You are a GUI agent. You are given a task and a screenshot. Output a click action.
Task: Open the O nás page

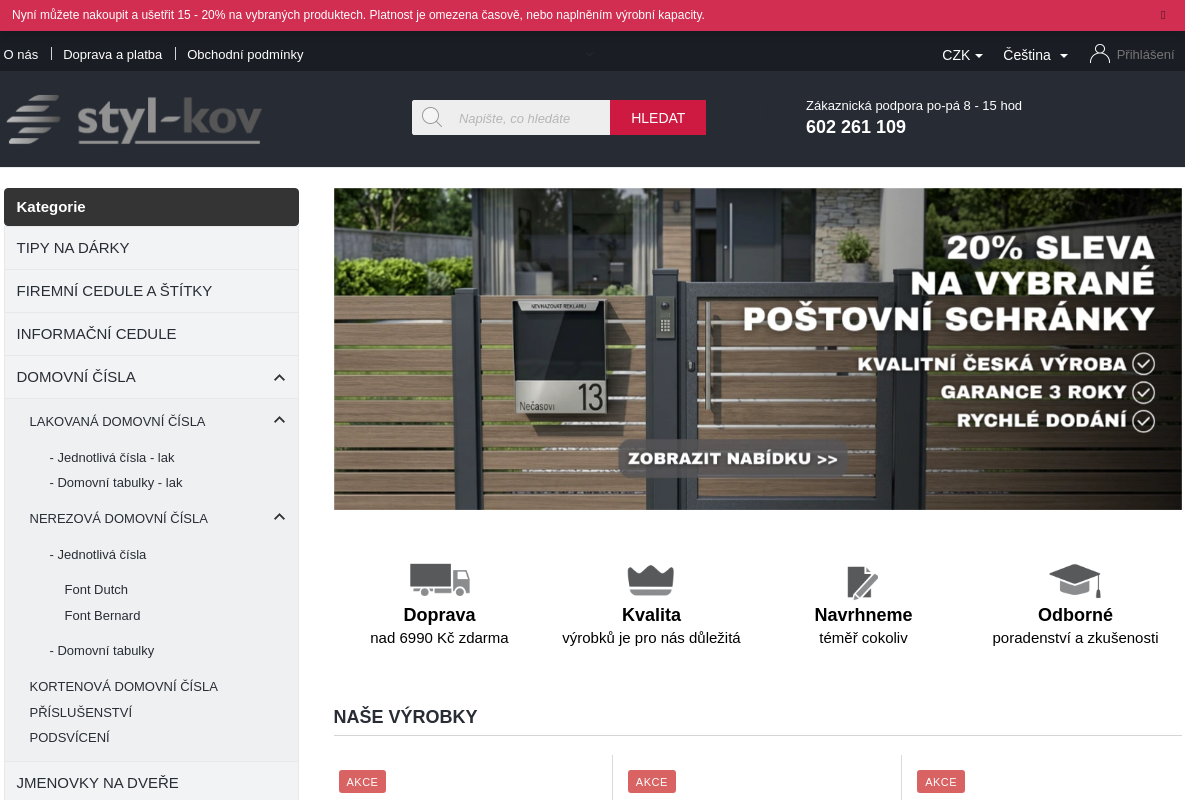point(21,55)
